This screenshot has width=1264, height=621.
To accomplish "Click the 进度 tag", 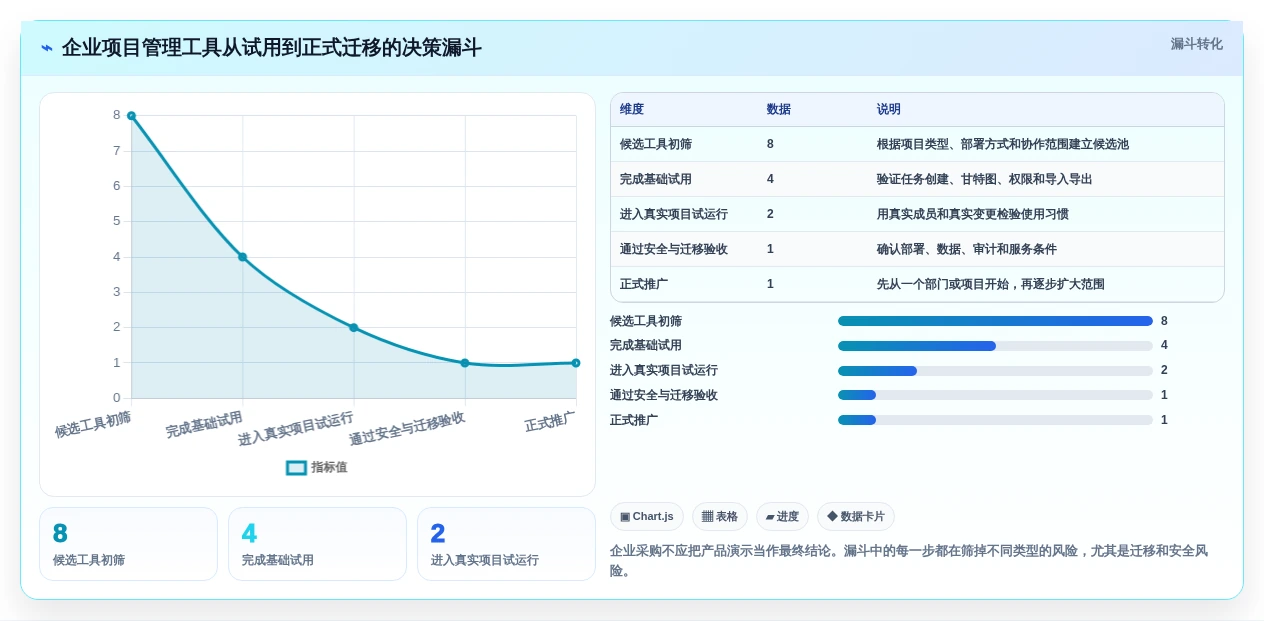I will point(782,517).
